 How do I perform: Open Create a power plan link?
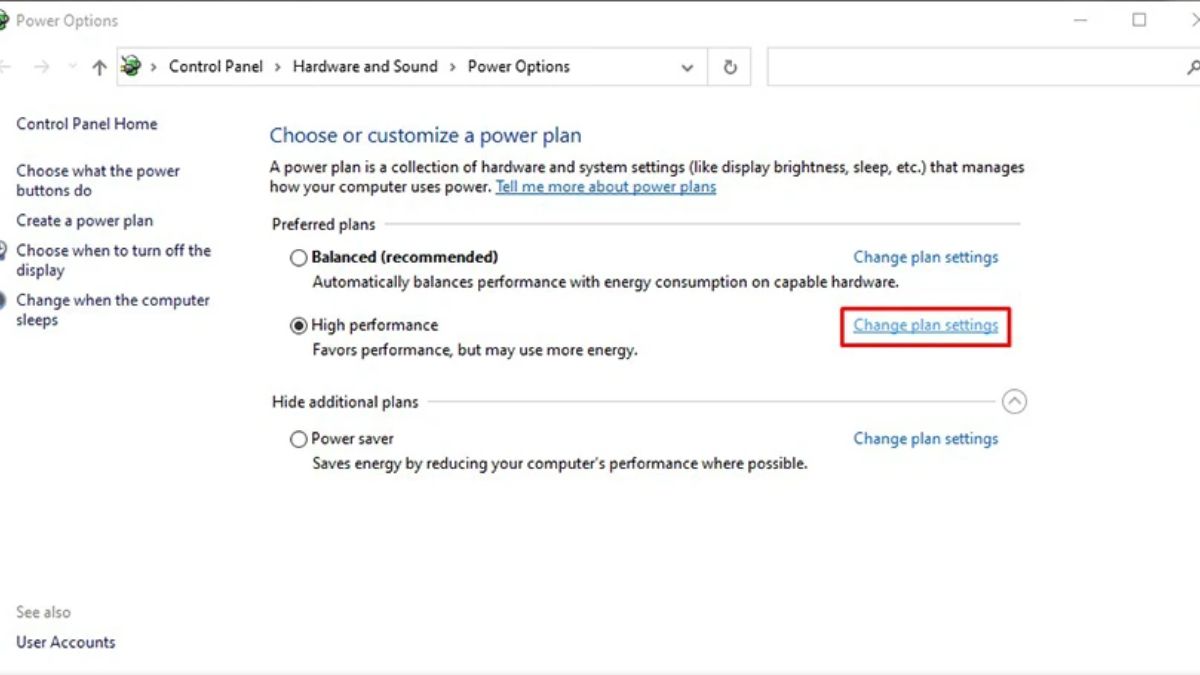(85, 221)
